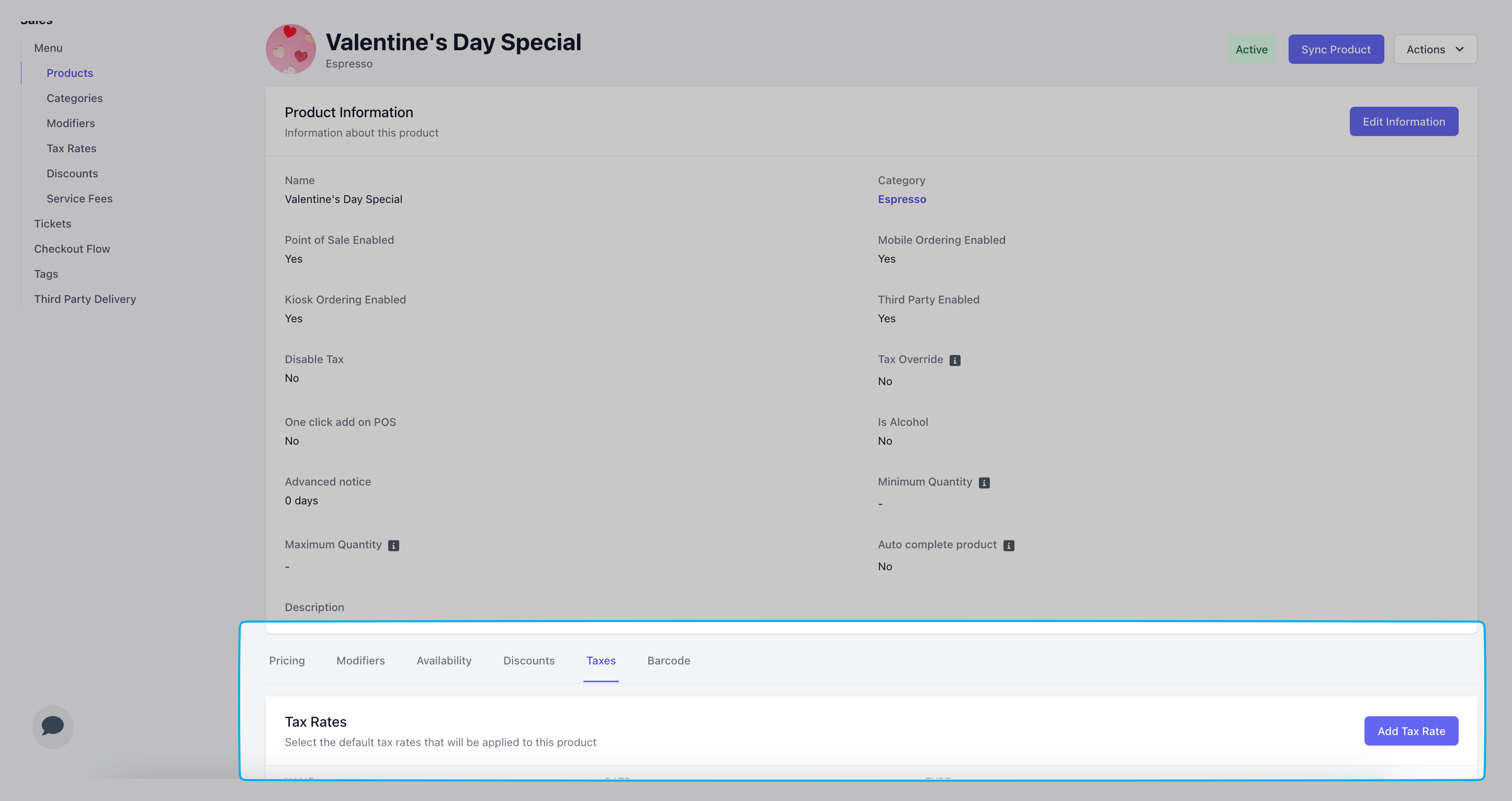
Task: Open Categories in the sidebar menu
Action: [x=74, y=98]
